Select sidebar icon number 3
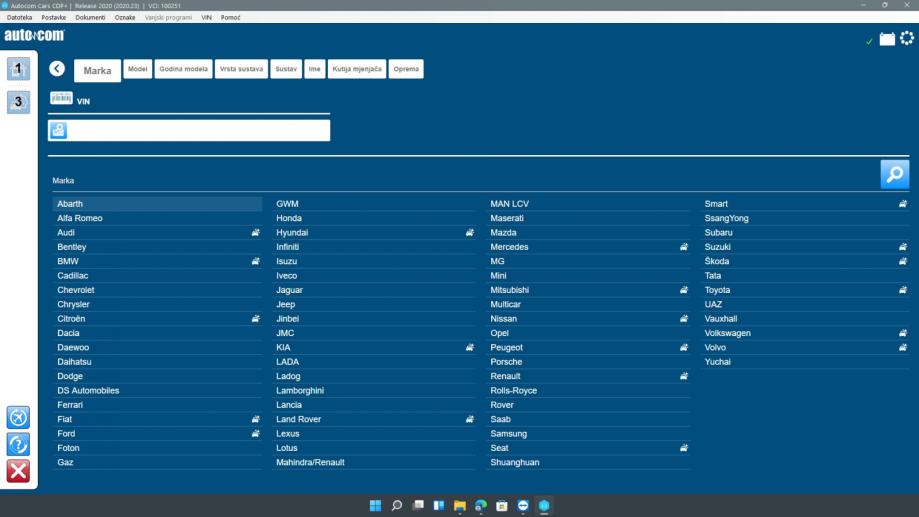This screenshot has height=517, width=919. coord(18,102)
